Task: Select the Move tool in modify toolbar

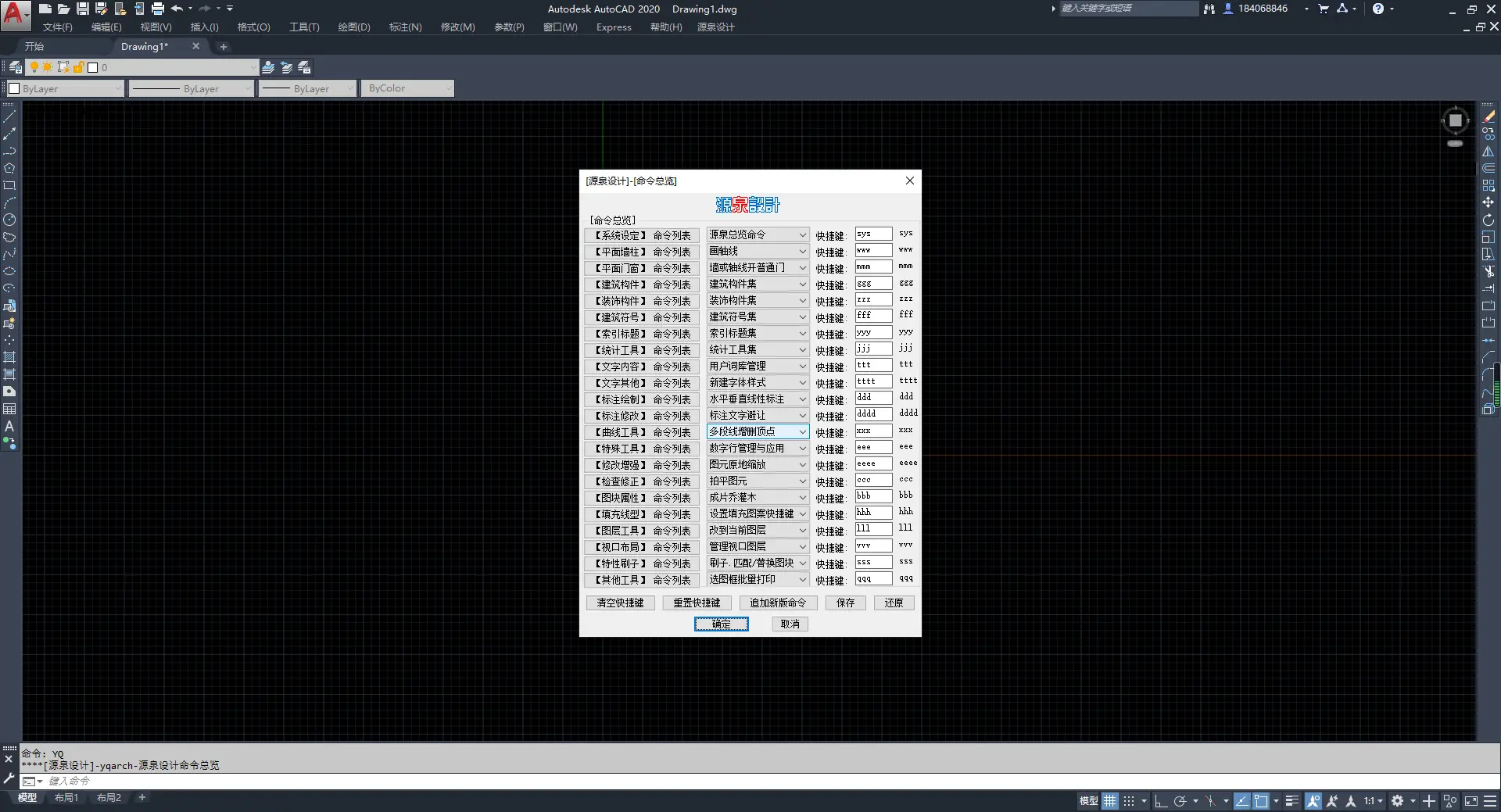Action: tap(1488, 202)
